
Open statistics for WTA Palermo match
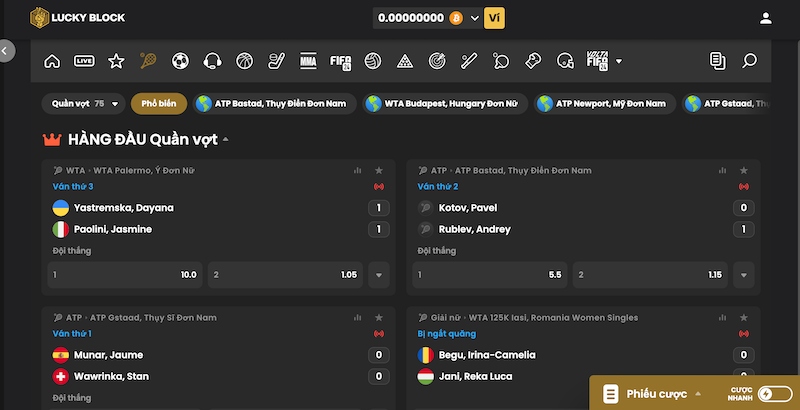(x=358, y=170)
